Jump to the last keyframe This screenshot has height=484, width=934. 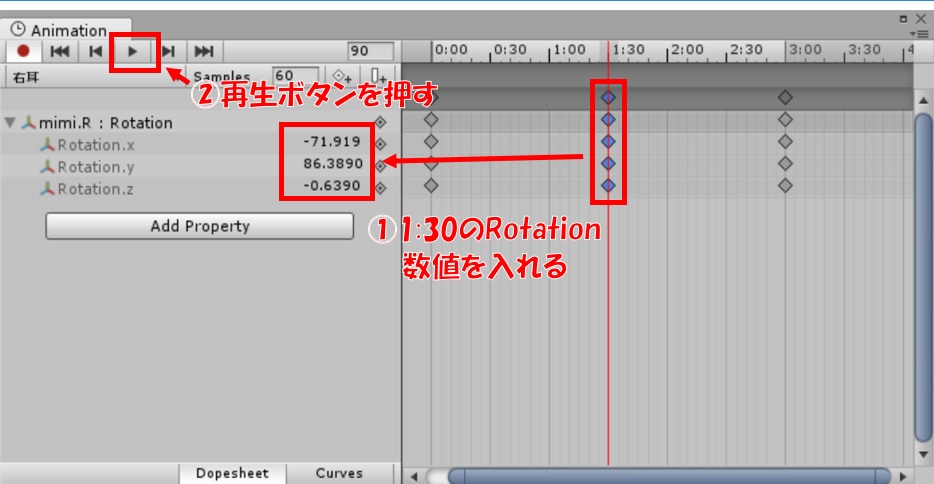coord(204,51)
